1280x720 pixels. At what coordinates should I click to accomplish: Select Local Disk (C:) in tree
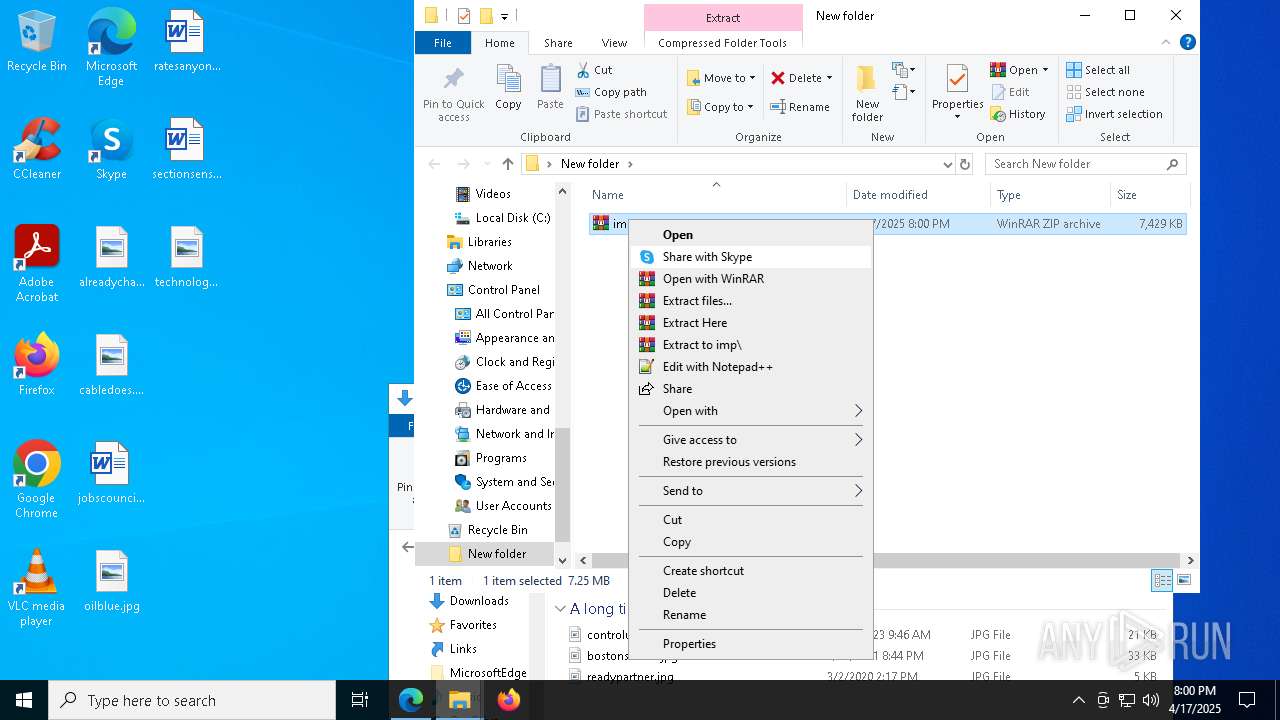coord(512,218)
